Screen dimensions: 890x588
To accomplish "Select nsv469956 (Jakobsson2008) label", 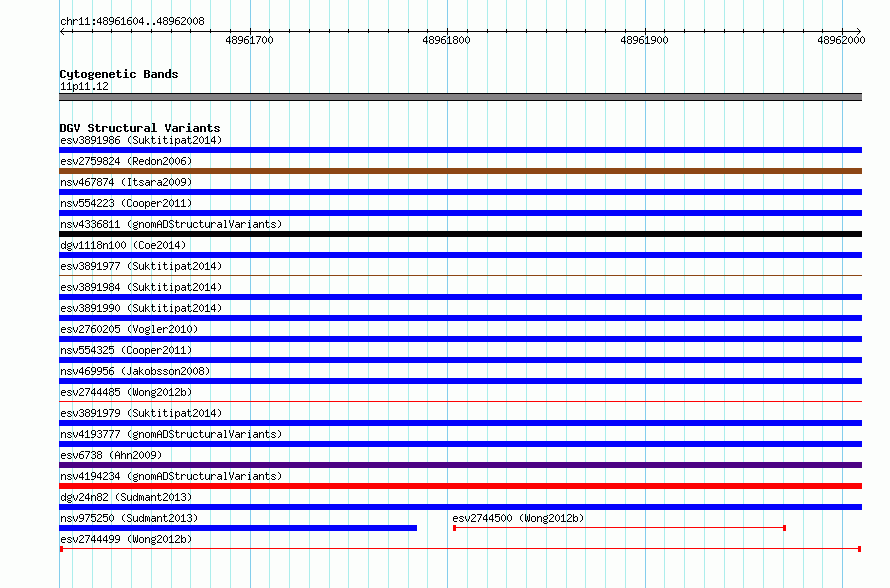I will click(x=135, y=371).
